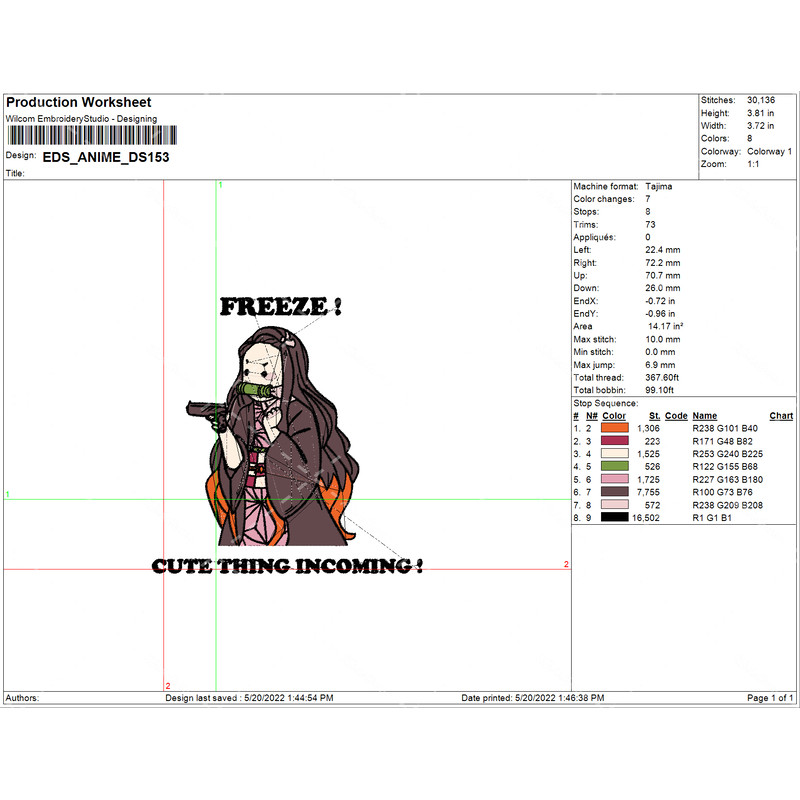Click the CUTE THING INCOMING ! lettering
800x800 pixels.
pyautogui.click(x=287, y=567)
